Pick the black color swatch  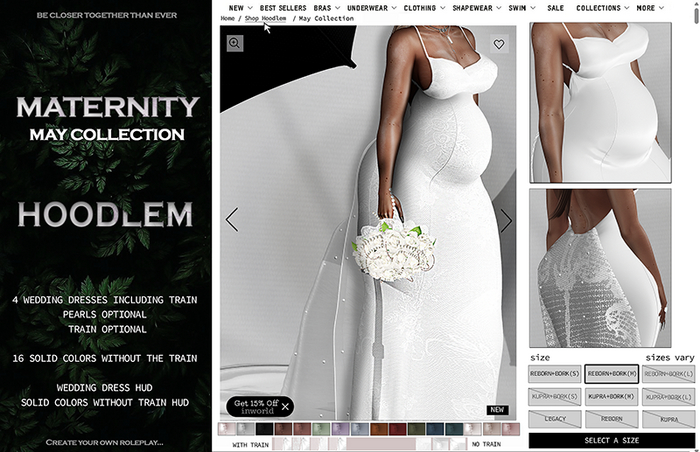click(264, 429)
